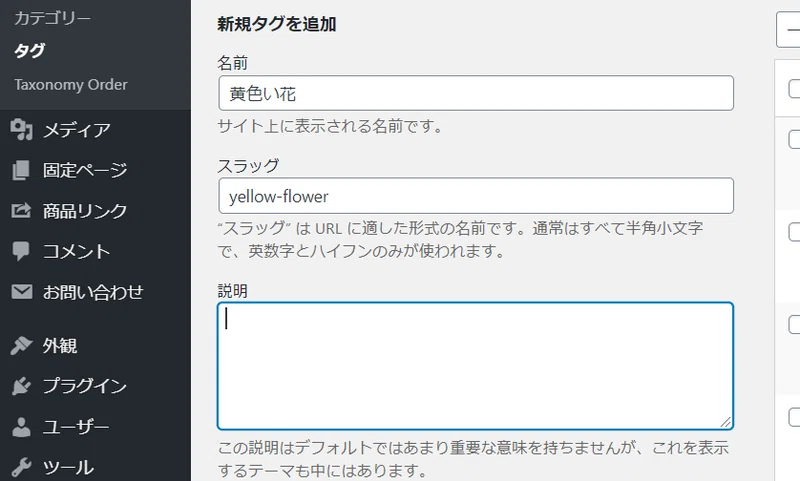The image size is (800, 481).
Task: Click the 名前 field label
Action: (233, 63)
